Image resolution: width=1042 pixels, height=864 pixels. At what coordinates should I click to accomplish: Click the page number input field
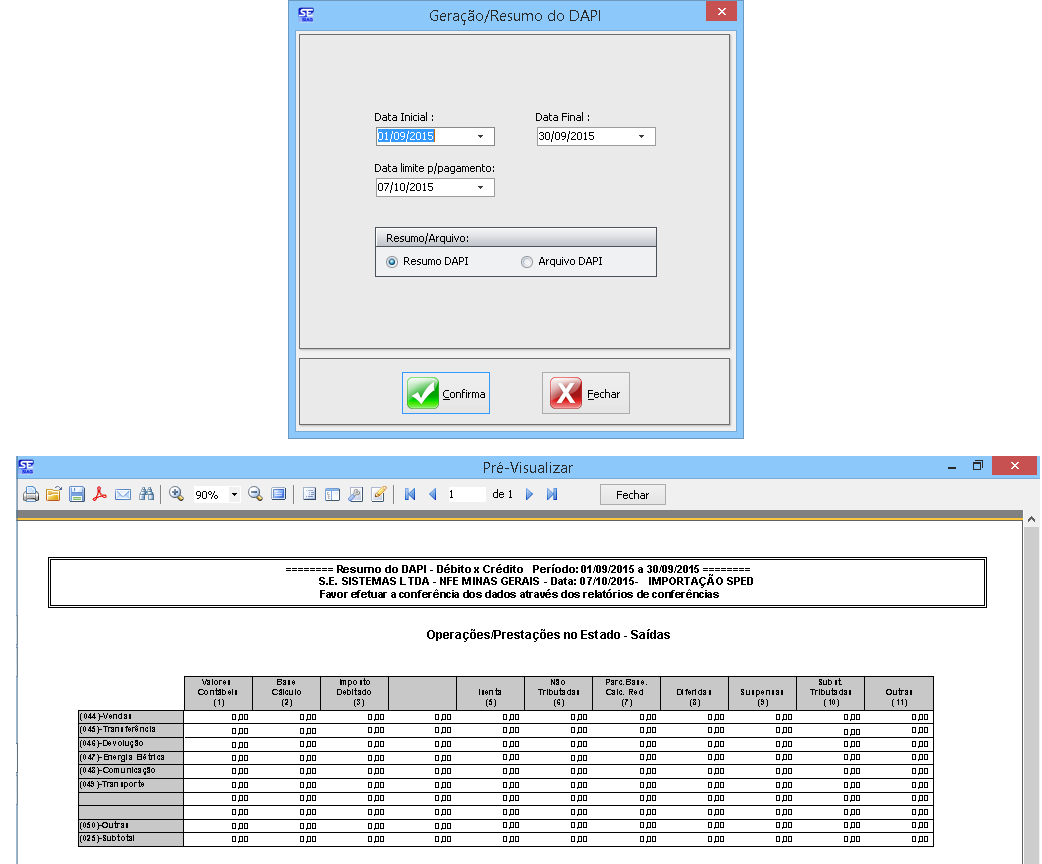(465, 494)
